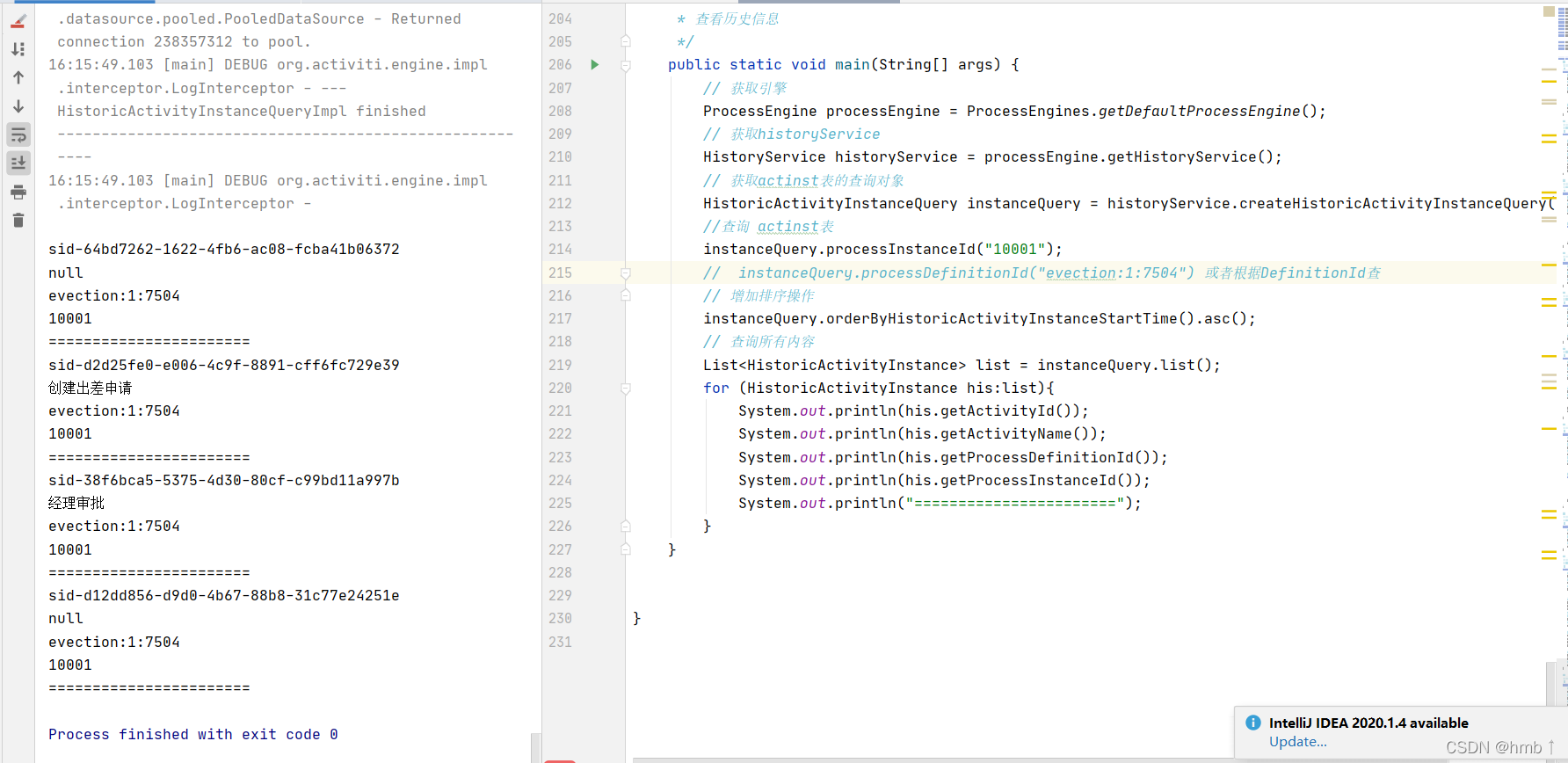The height and width of the screenshot is (763, 1568).
Task: Click the up arrow to jump up the stack trace
Action: (18, 77)
